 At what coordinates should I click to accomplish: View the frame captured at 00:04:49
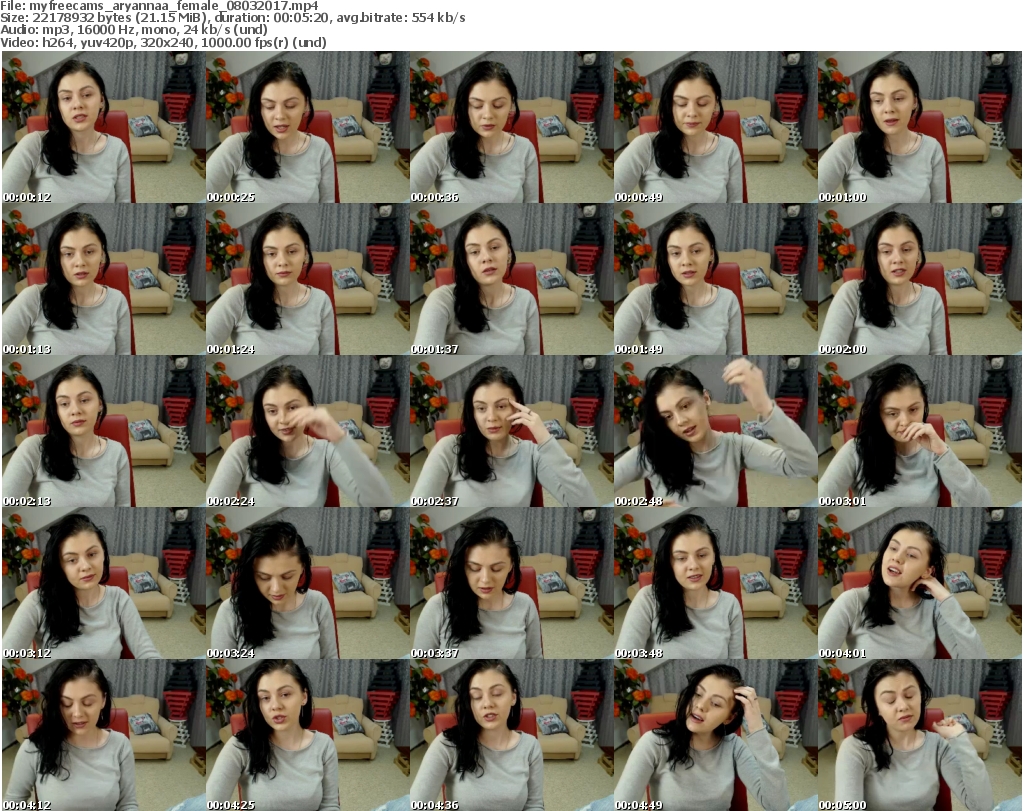[x=715, y=735]
